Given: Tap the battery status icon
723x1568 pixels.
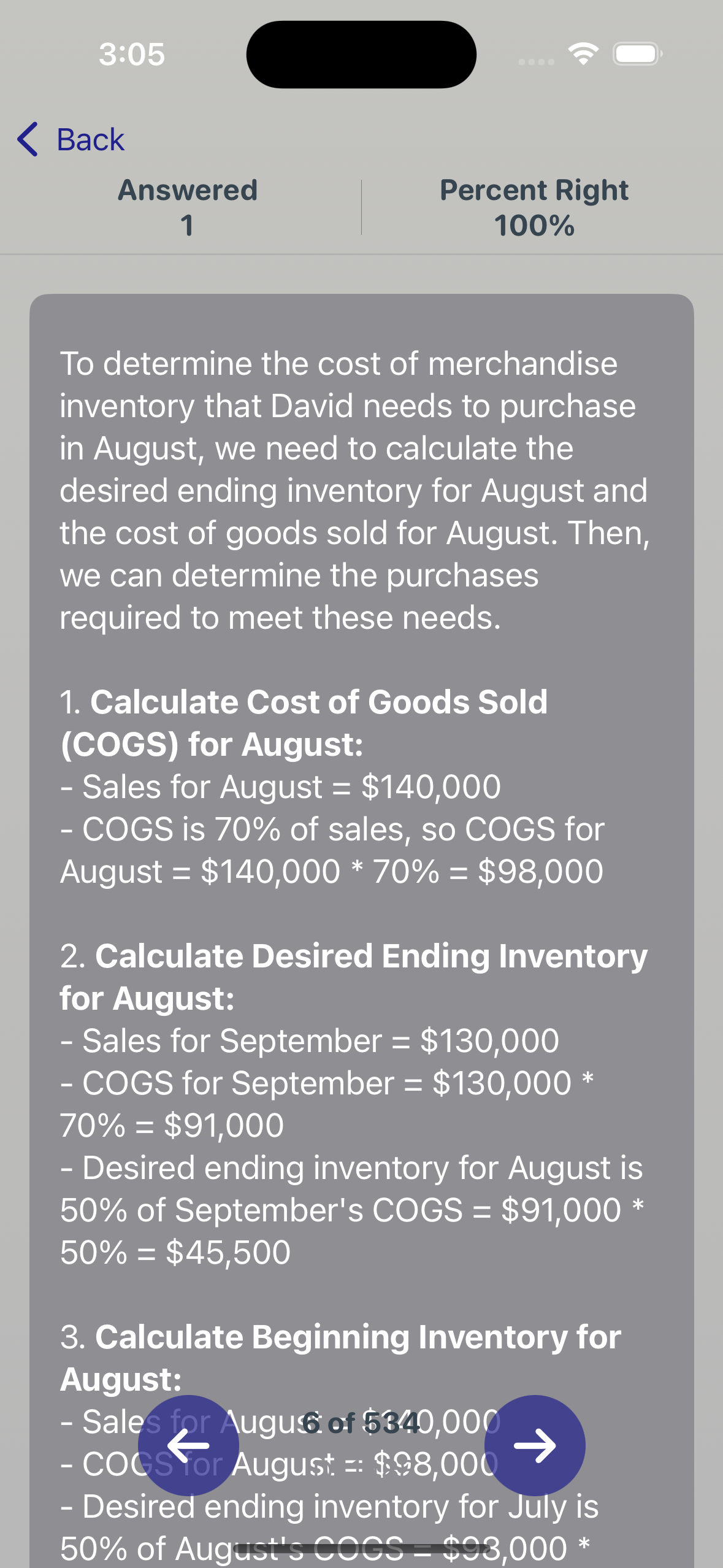Looking at the screenshot, I should [638, 54].
